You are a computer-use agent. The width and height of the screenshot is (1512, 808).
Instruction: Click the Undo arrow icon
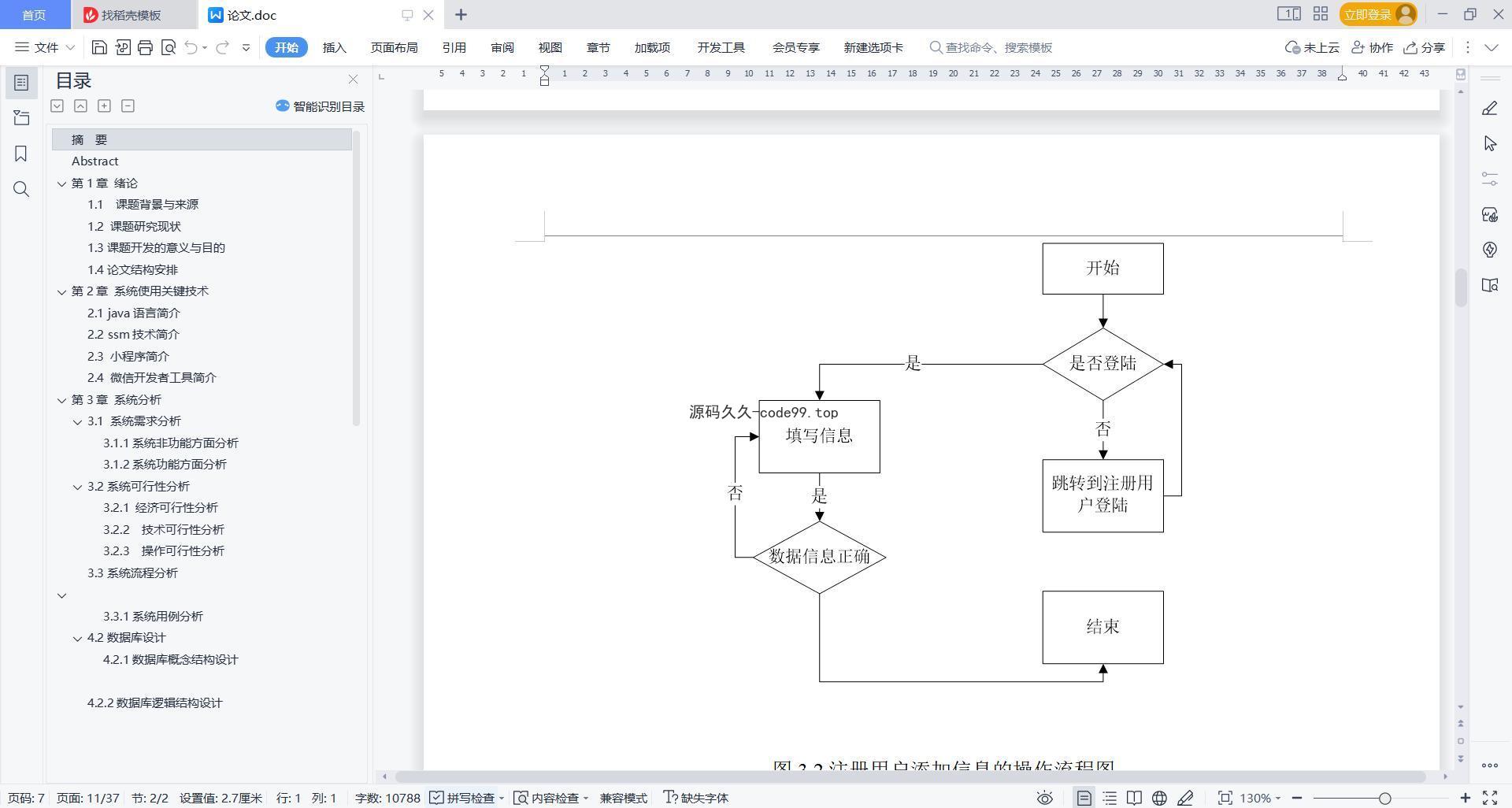[191, 47]
